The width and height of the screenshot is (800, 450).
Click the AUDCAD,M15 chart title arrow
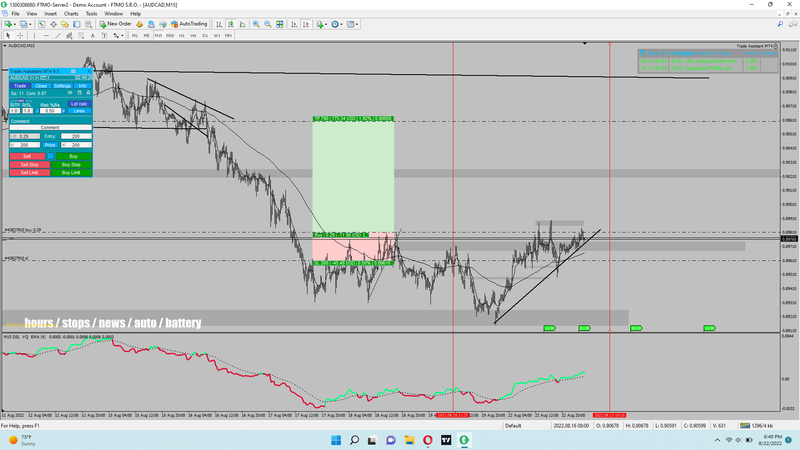5,45
